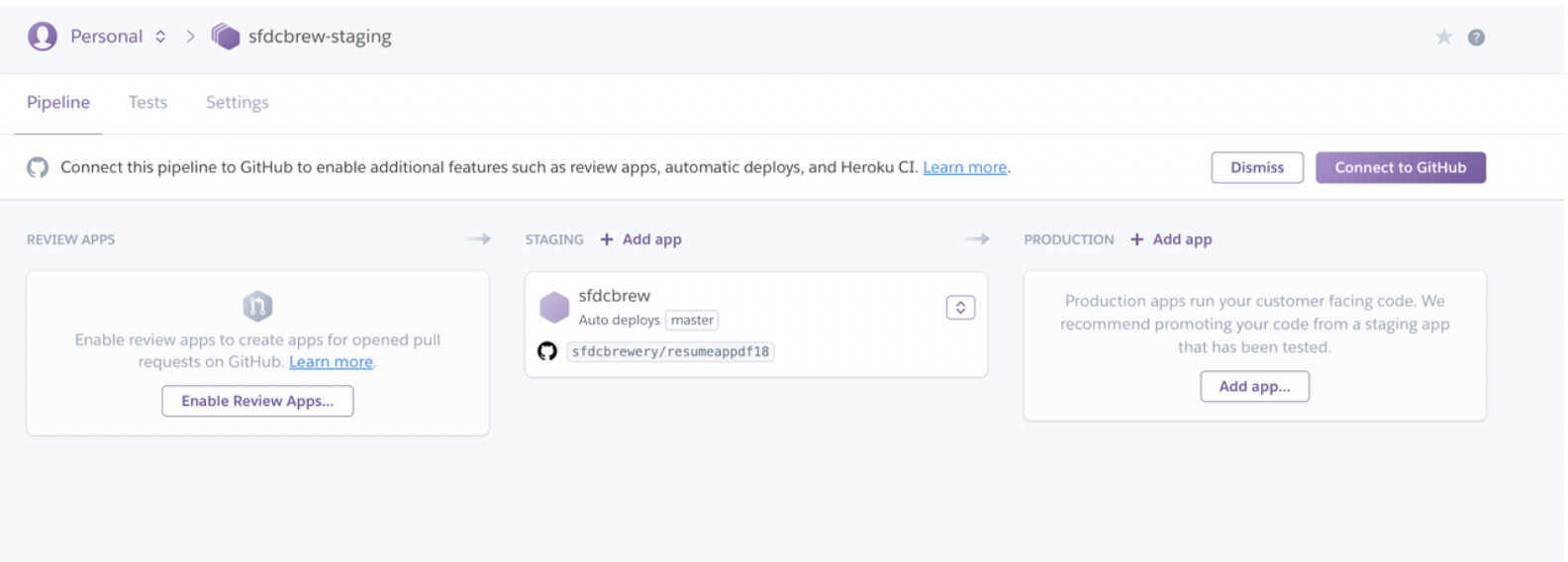Click Add app button in Production card

(1254, 387)
